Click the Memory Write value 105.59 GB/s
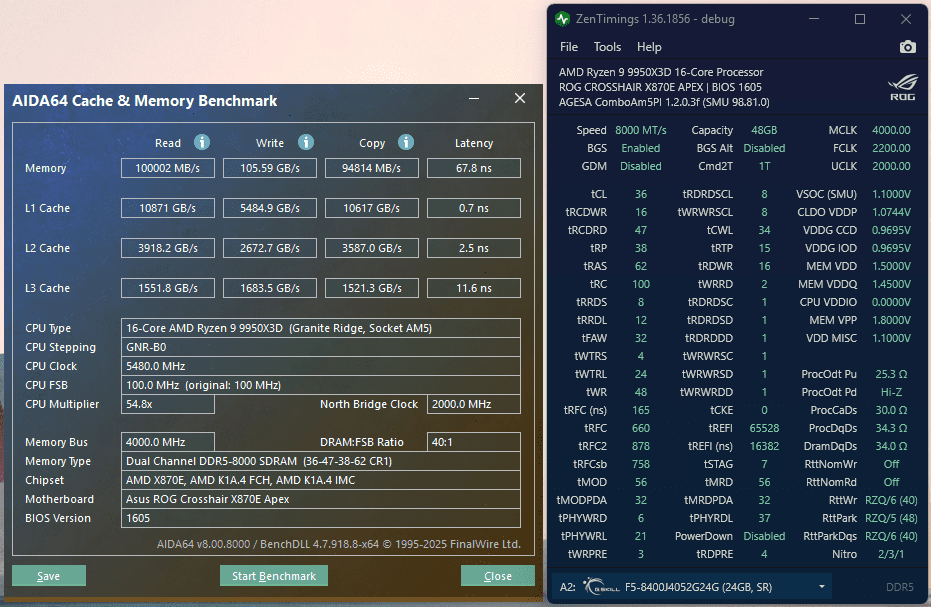This screenshot has width=931, height=607. point(270,168)
